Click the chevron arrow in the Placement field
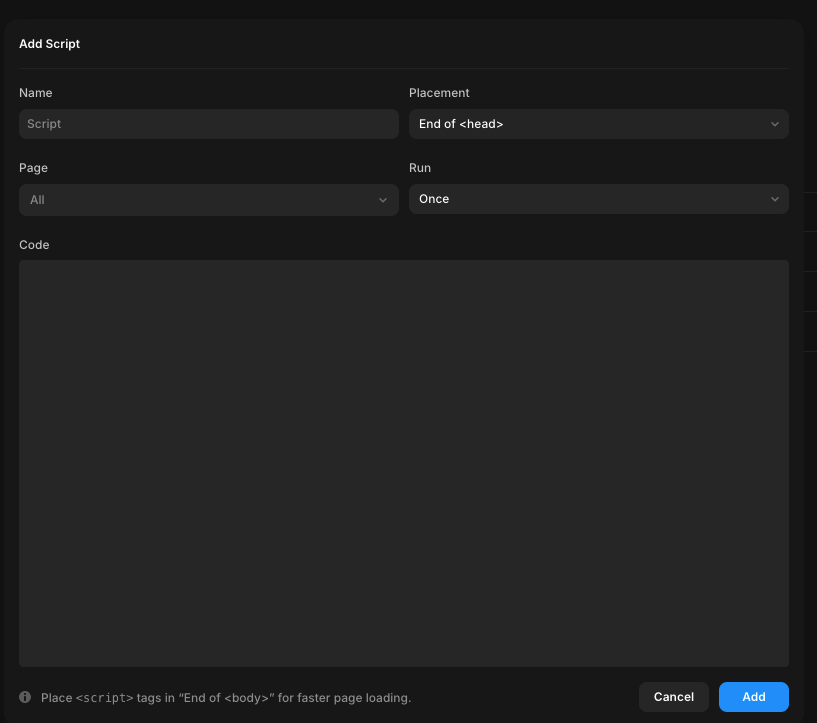Image resolution: width=817 pixels, height=723 pixels. coord(775,124)
